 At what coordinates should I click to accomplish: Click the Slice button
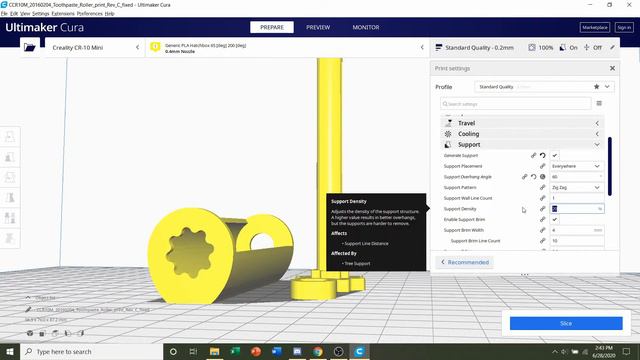pos(566,323)
